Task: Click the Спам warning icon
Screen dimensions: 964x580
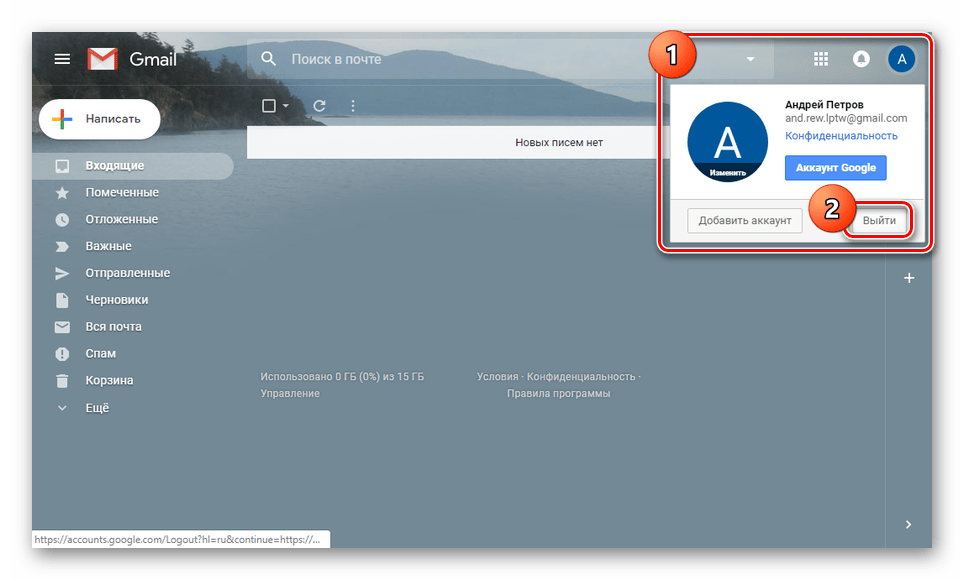Action: (62, 354)
